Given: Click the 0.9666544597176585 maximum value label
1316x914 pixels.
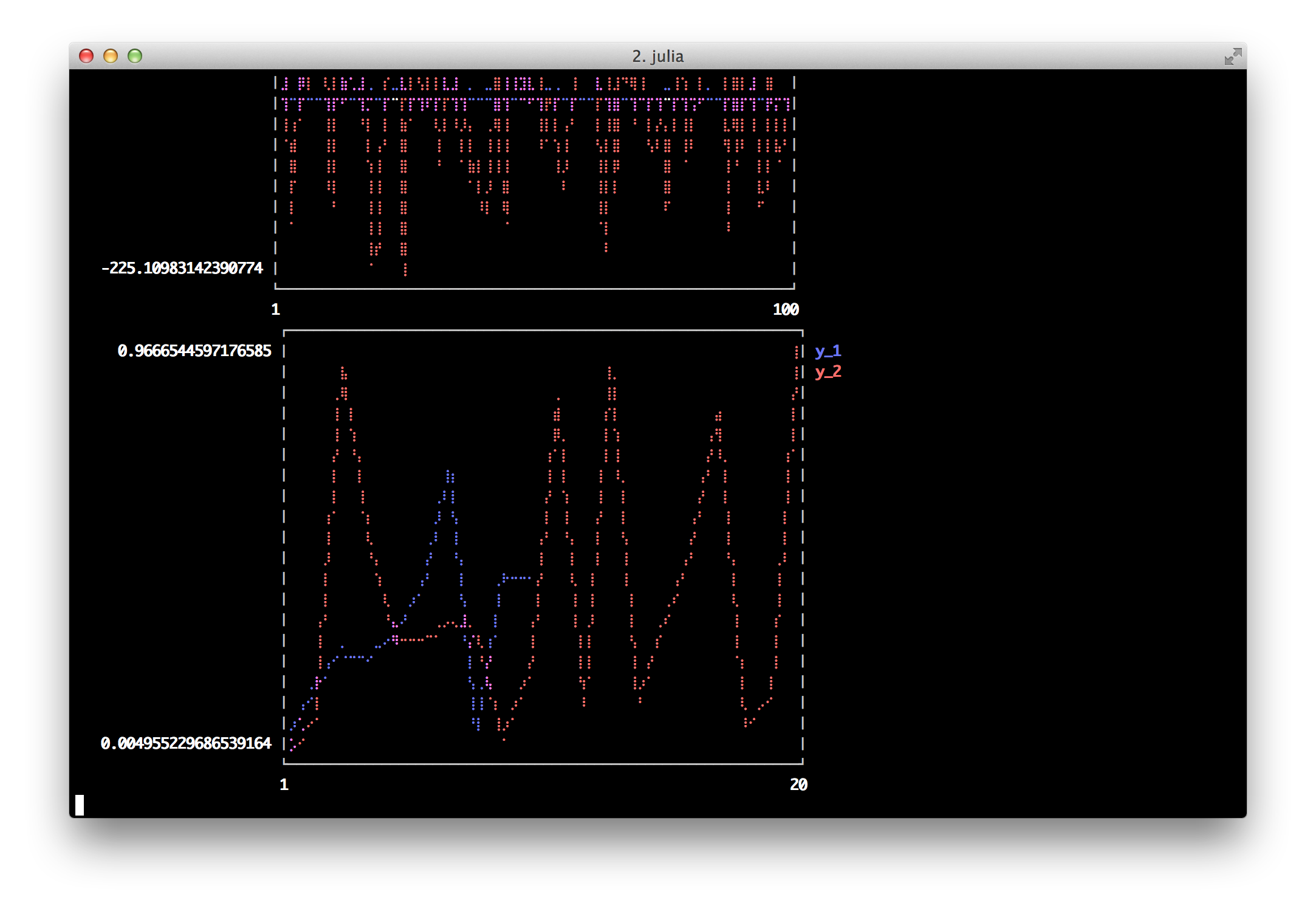Looking at the screenshot, I should [194, 351].
